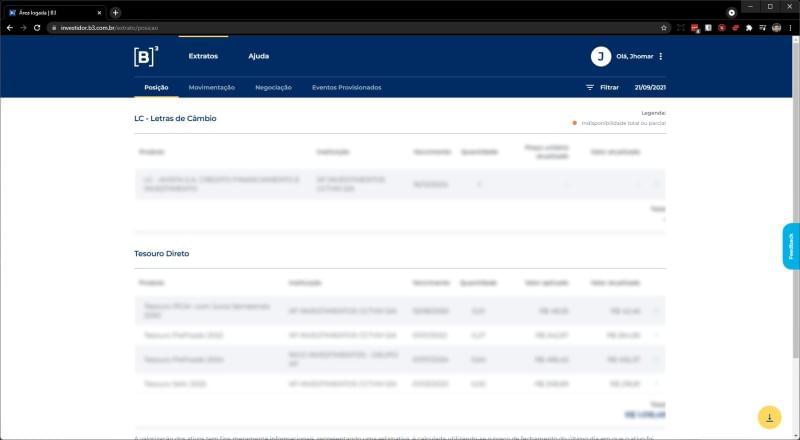The image size is (800, 440).
Task: Click the yellow download button
Action: pyautogui.click(x=769, y=418)
